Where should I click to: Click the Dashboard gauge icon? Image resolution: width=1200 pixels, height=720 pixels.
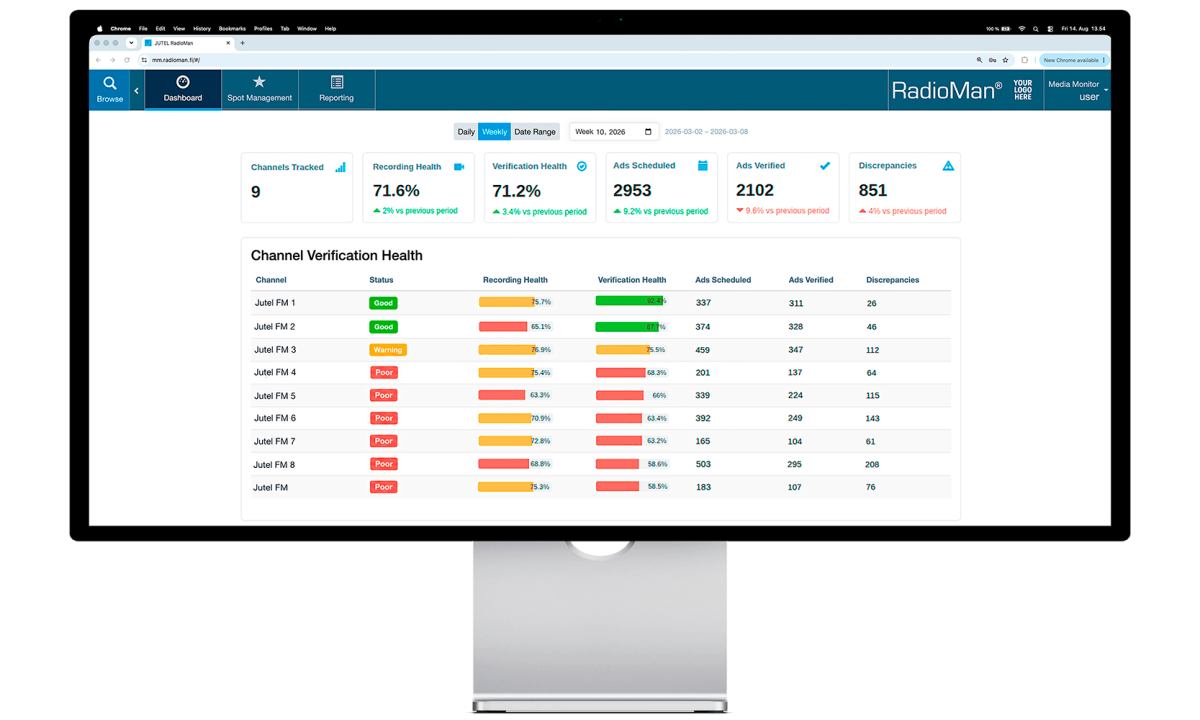pos(183,82)
